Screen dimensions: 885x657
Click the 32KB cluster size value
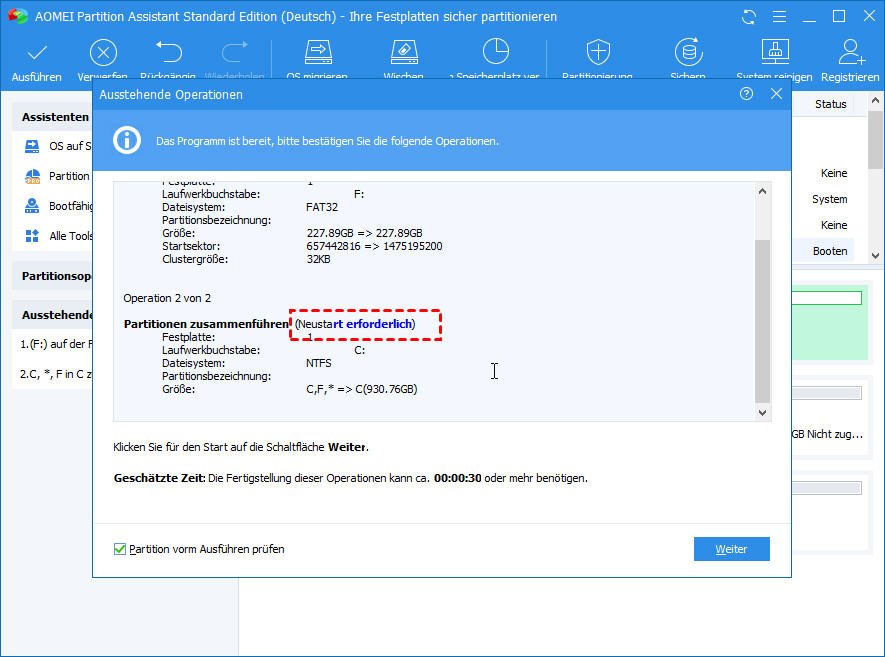(x=318, y=259)
